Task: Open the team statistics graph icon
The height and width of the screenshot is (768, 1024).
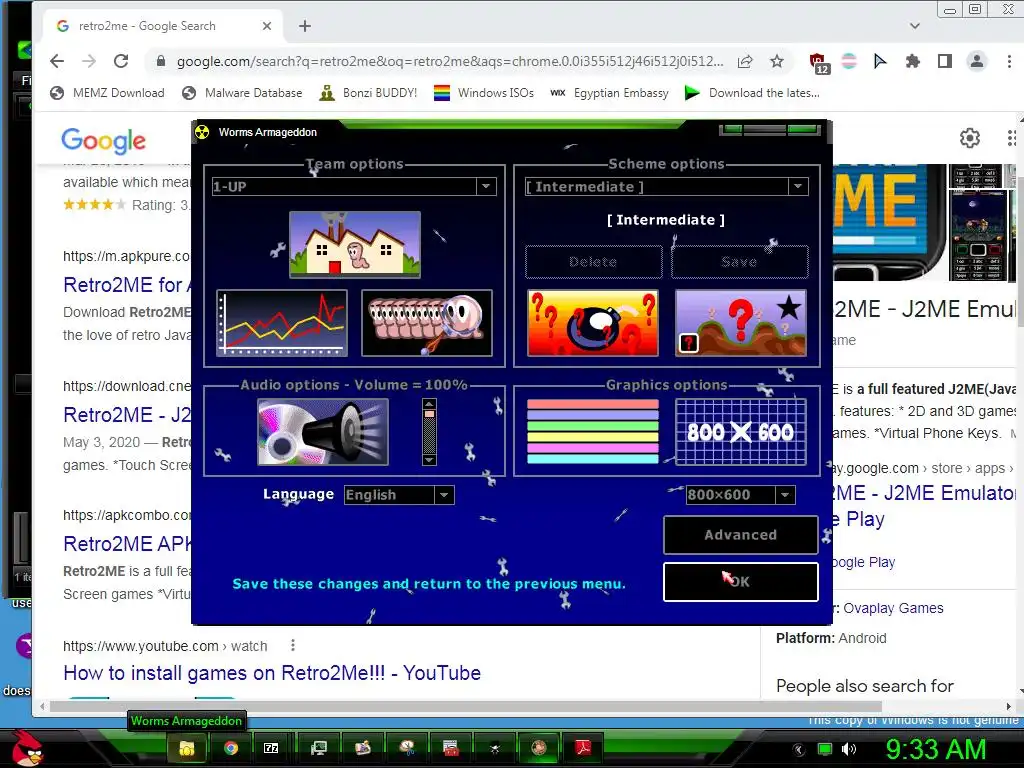Action: click(x=282, y=323)
